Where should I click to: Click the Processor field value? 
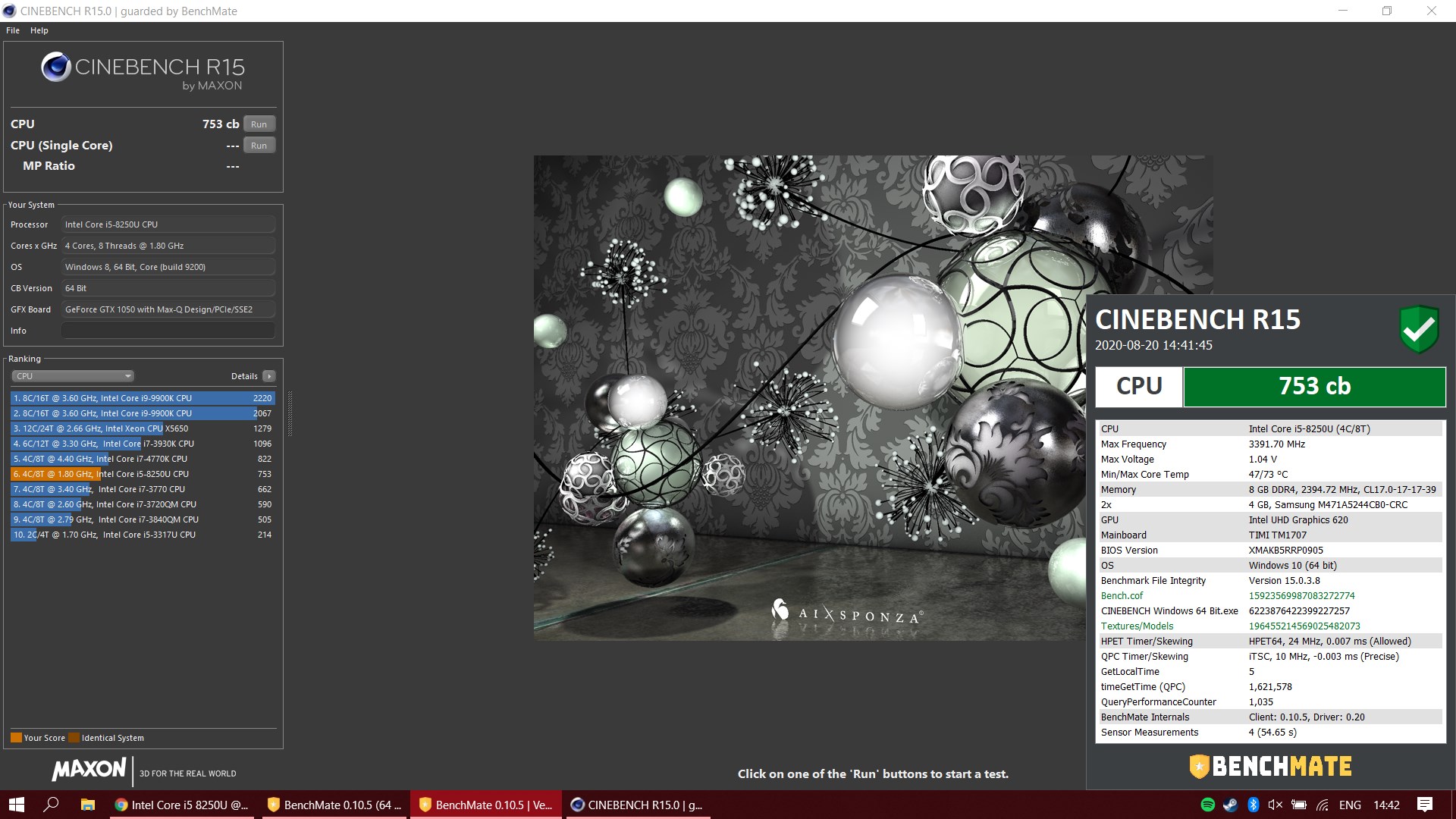pyautogui.click(x=168, y=224)
